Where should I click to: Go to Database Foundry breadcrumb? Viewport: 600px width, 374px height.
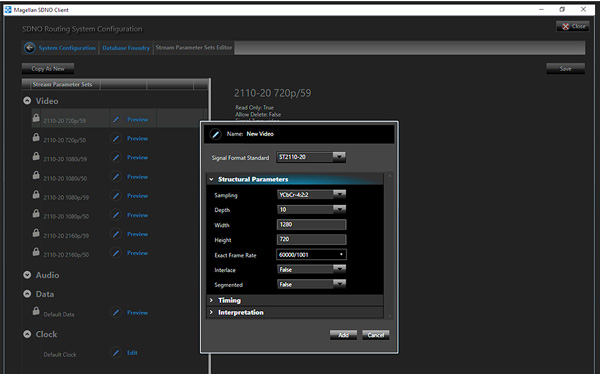[126, 48]
